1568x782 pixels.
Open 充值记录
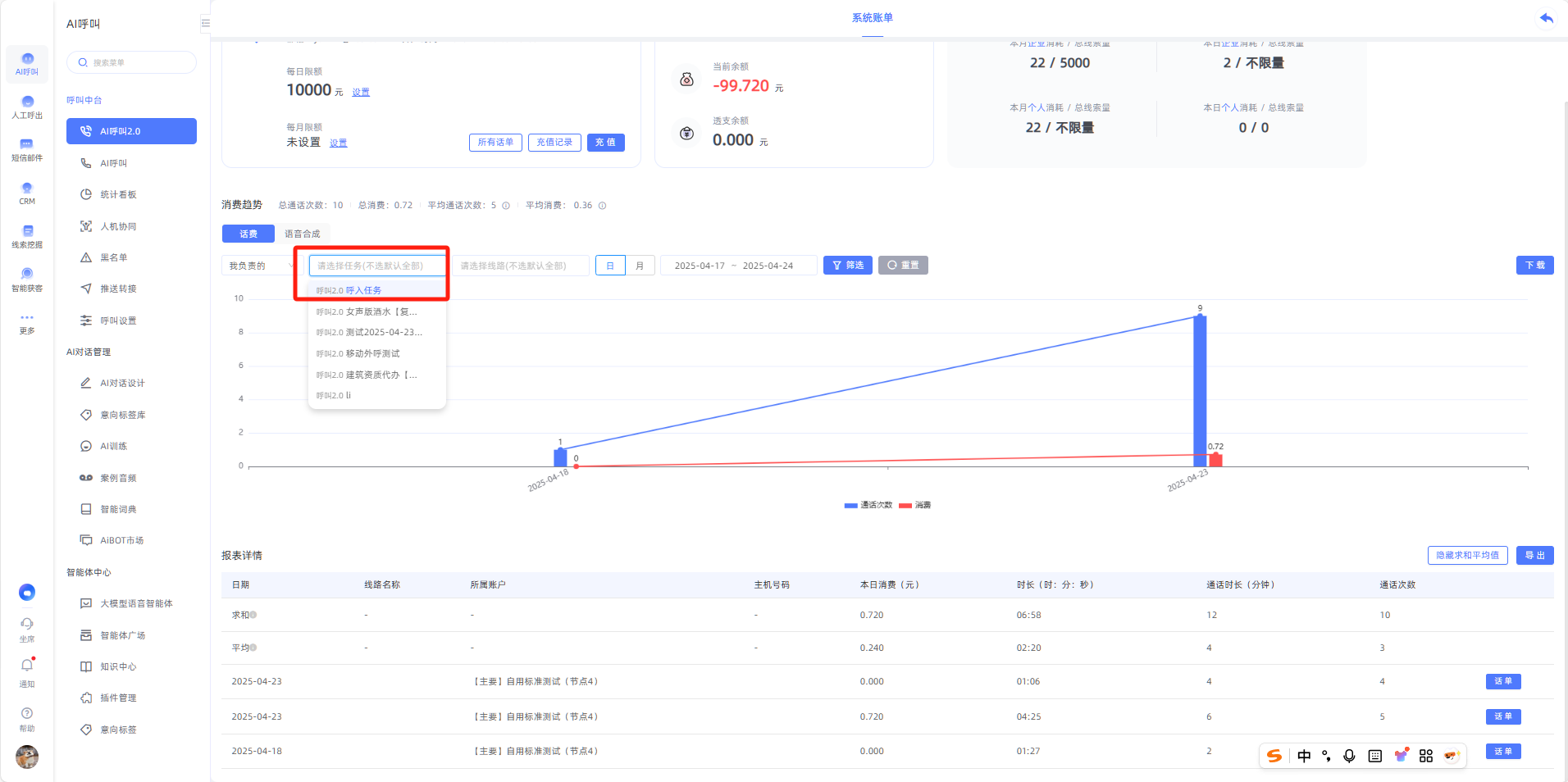554,143
